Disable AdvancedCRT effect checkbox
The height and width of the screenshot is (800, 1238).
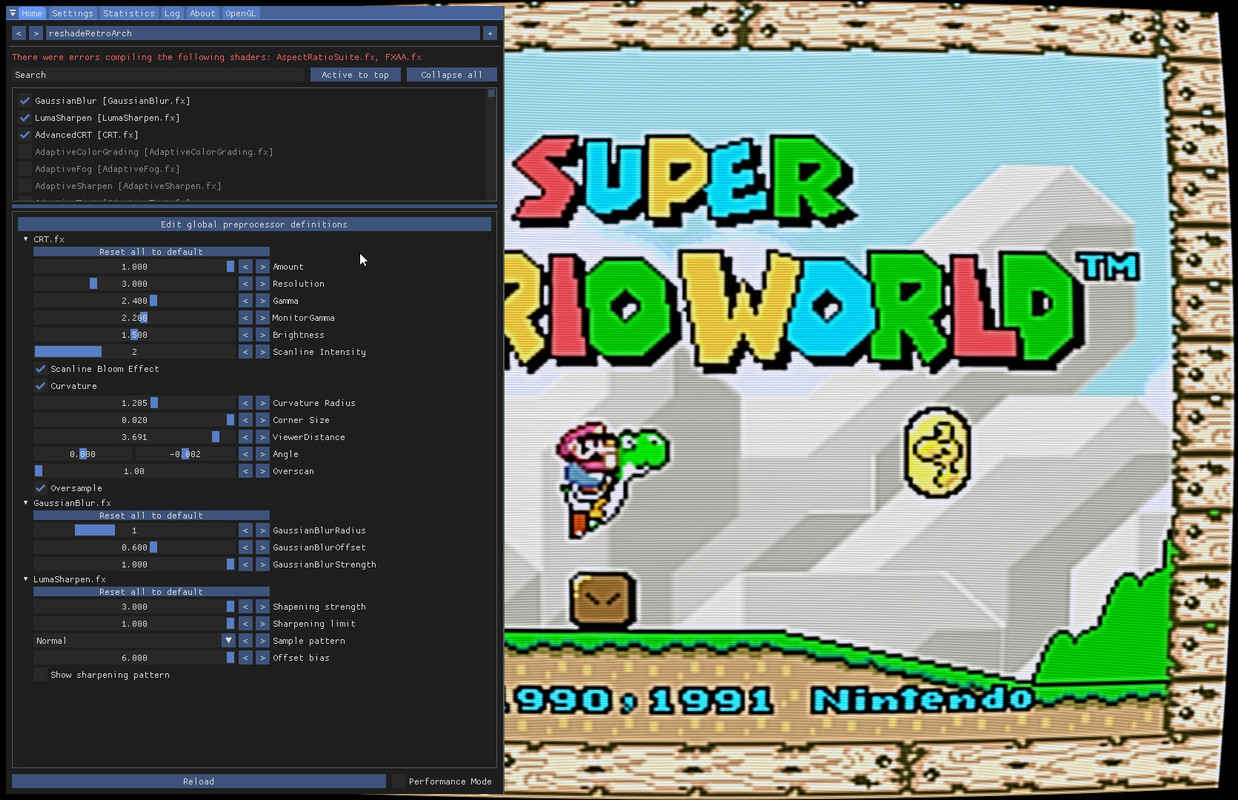click(25, 135)
